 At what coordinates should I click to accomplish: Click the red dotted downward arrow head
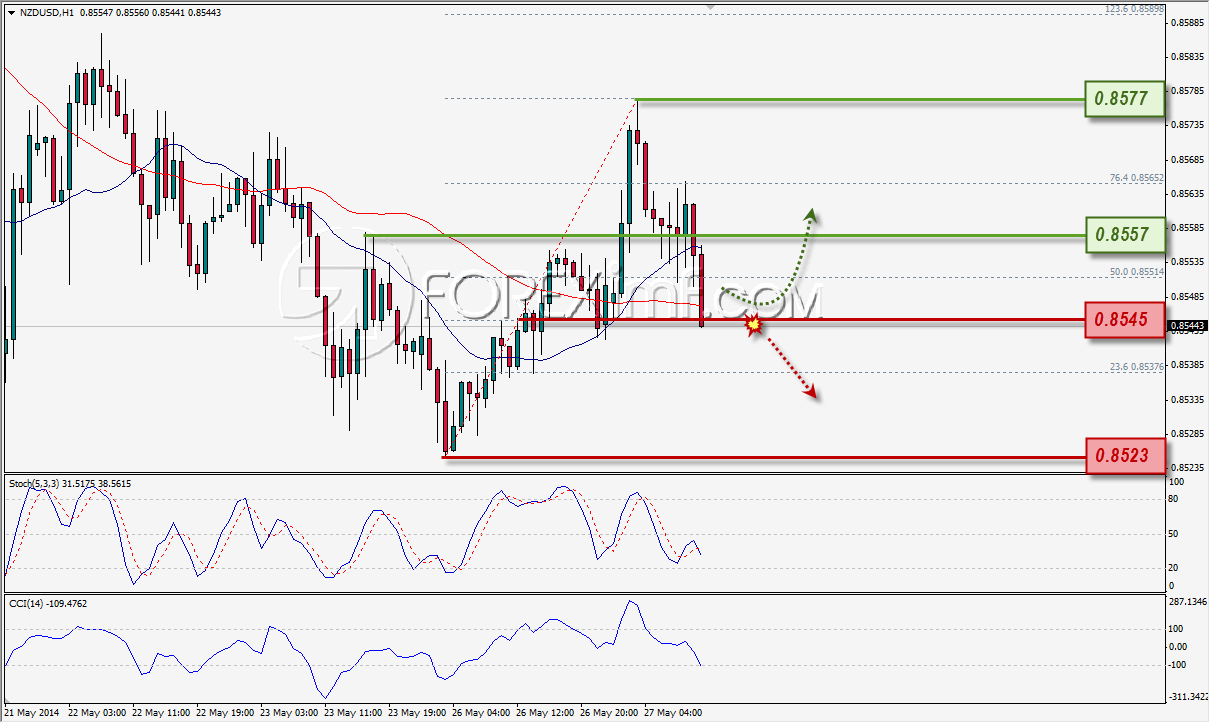[x=813, y=394]
